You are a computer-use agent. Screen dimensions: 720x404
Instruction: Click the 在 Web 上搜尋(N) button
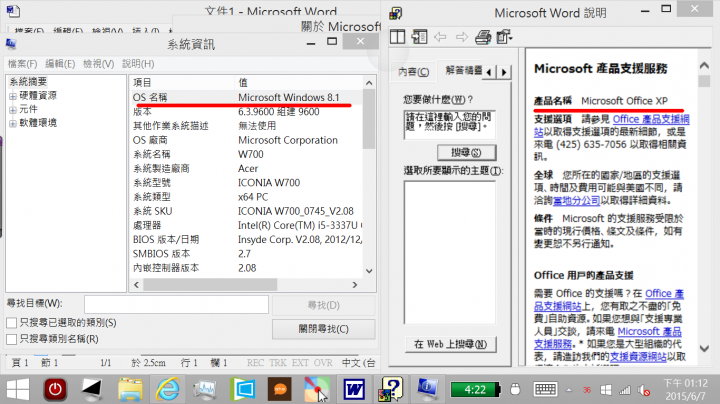(450, 344)
